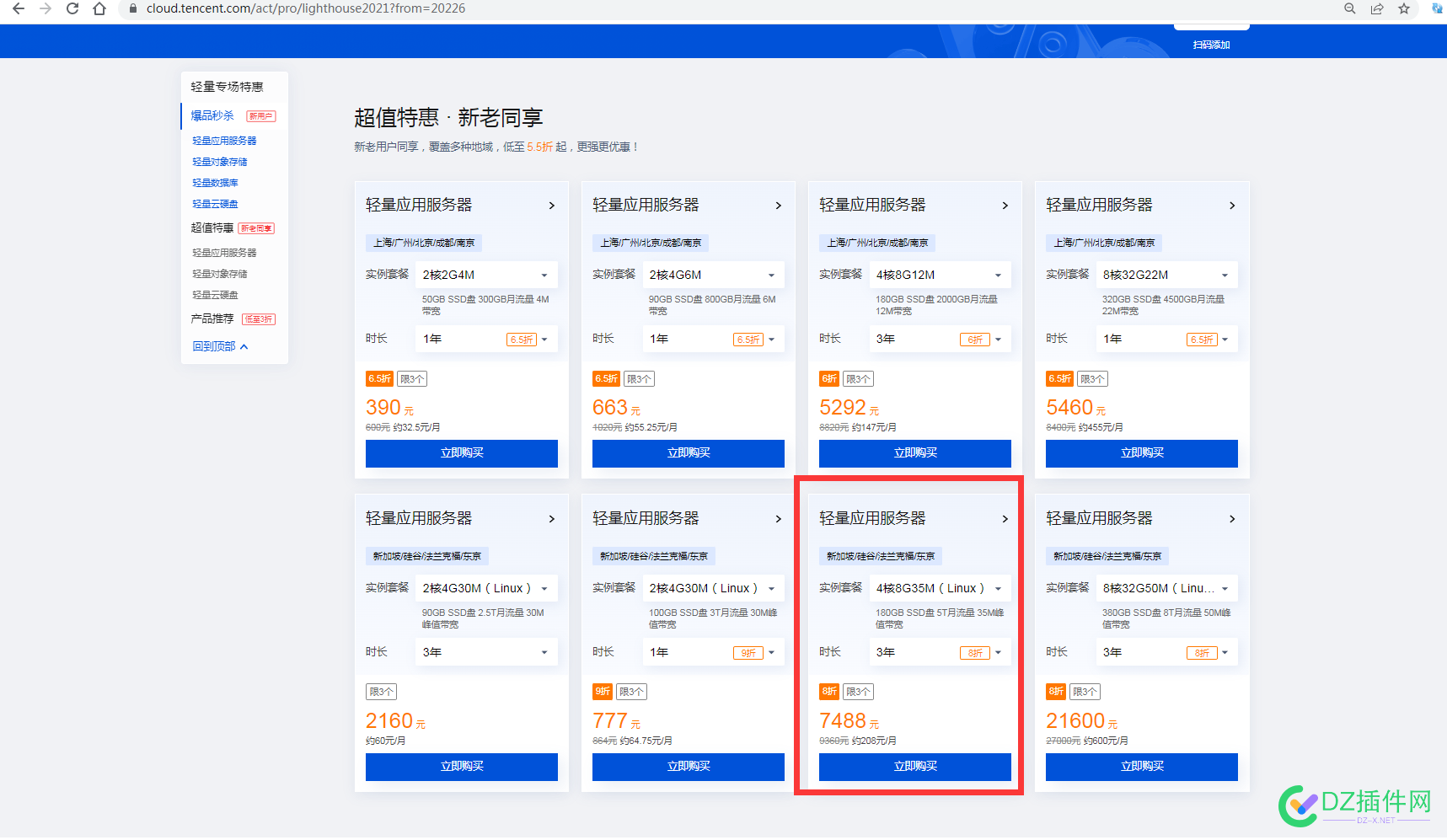Image resolution: width=1447 pixels, height=840 pixels.
Task: Open duration dropdown on the 21600元 card
Action: pyautogui.click(x=1166, y=652)
